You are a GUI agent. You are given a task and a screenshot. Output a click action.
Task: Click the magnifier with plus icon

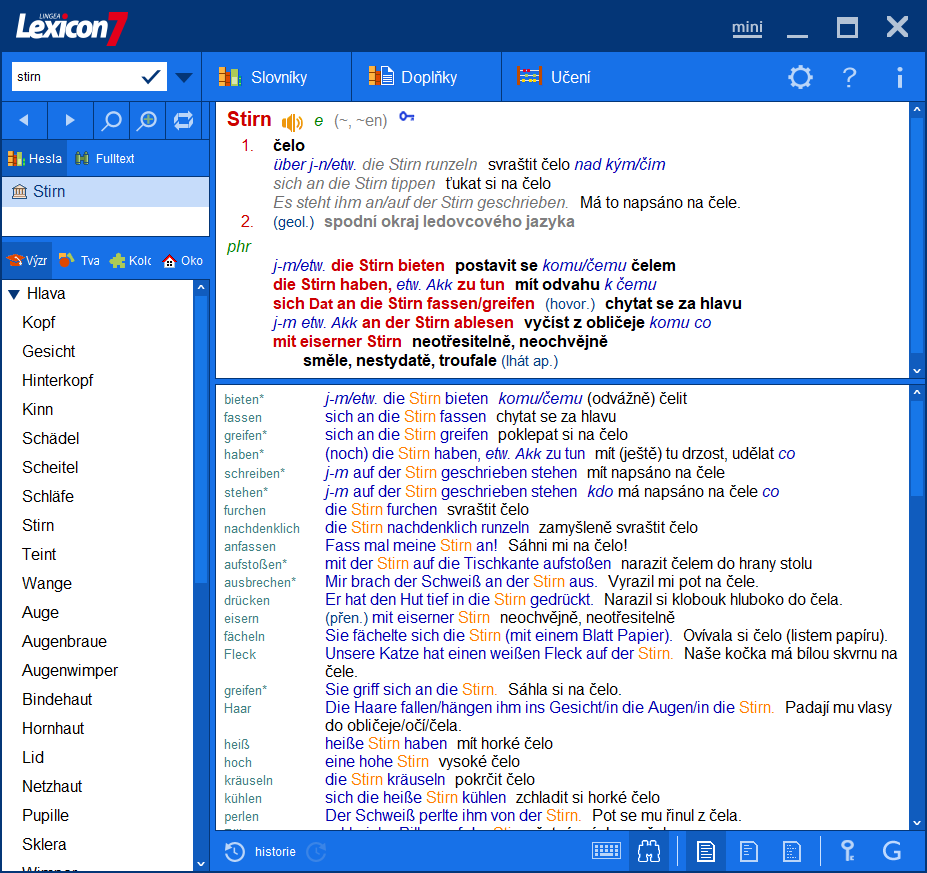point(147,120)
